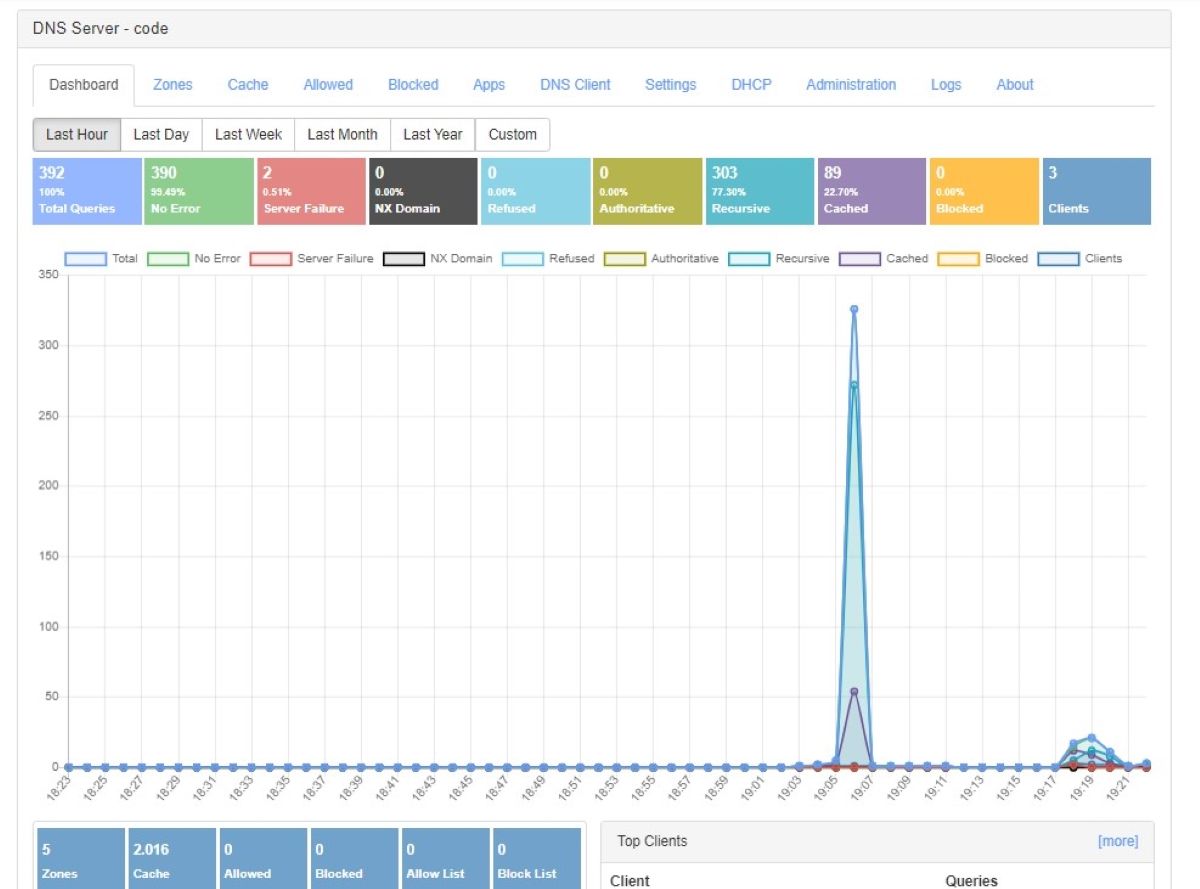This screenshot has width=1200, height=889.
Task: Toggle Total series in chart legend
Action: 102,259
